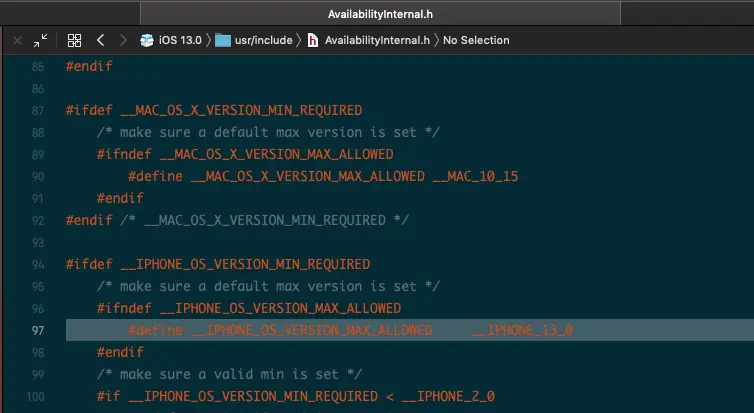Click '#endif' on line 98
This screenshot has height=413, width=754.
120,352
